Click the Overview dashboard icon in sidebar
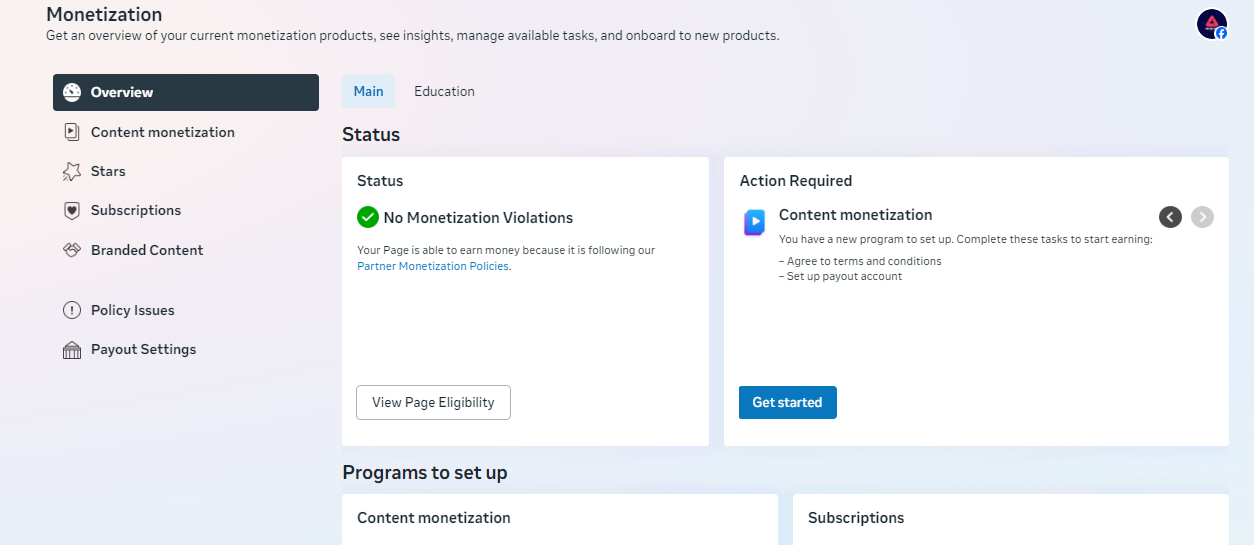The height and width of the screenshot is (545, 1254). pyautogui.click(x=72, y=92)
